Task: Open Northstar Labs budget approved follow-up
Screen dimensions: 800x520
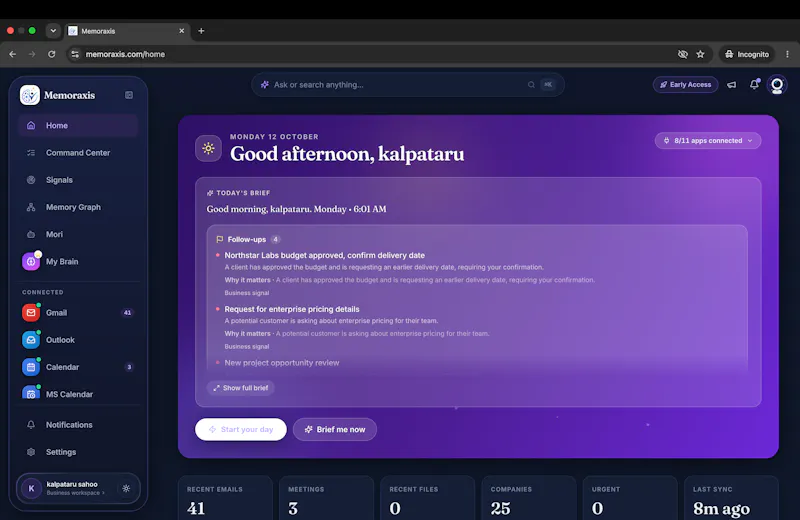Action: click(324, 255)
